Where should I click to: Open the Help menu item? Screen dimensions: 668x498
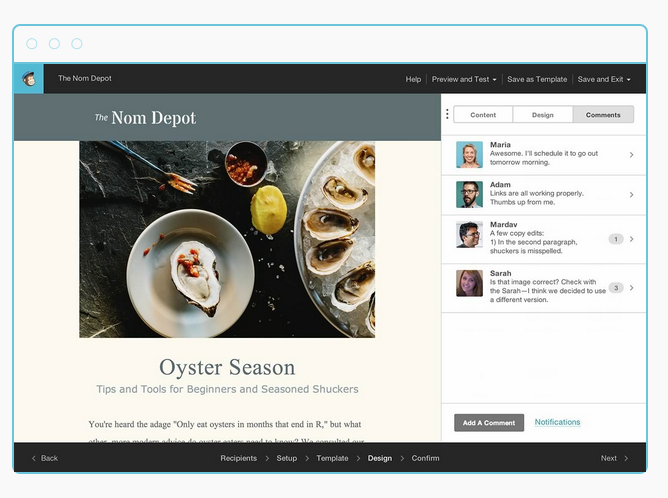coord(413,79)
